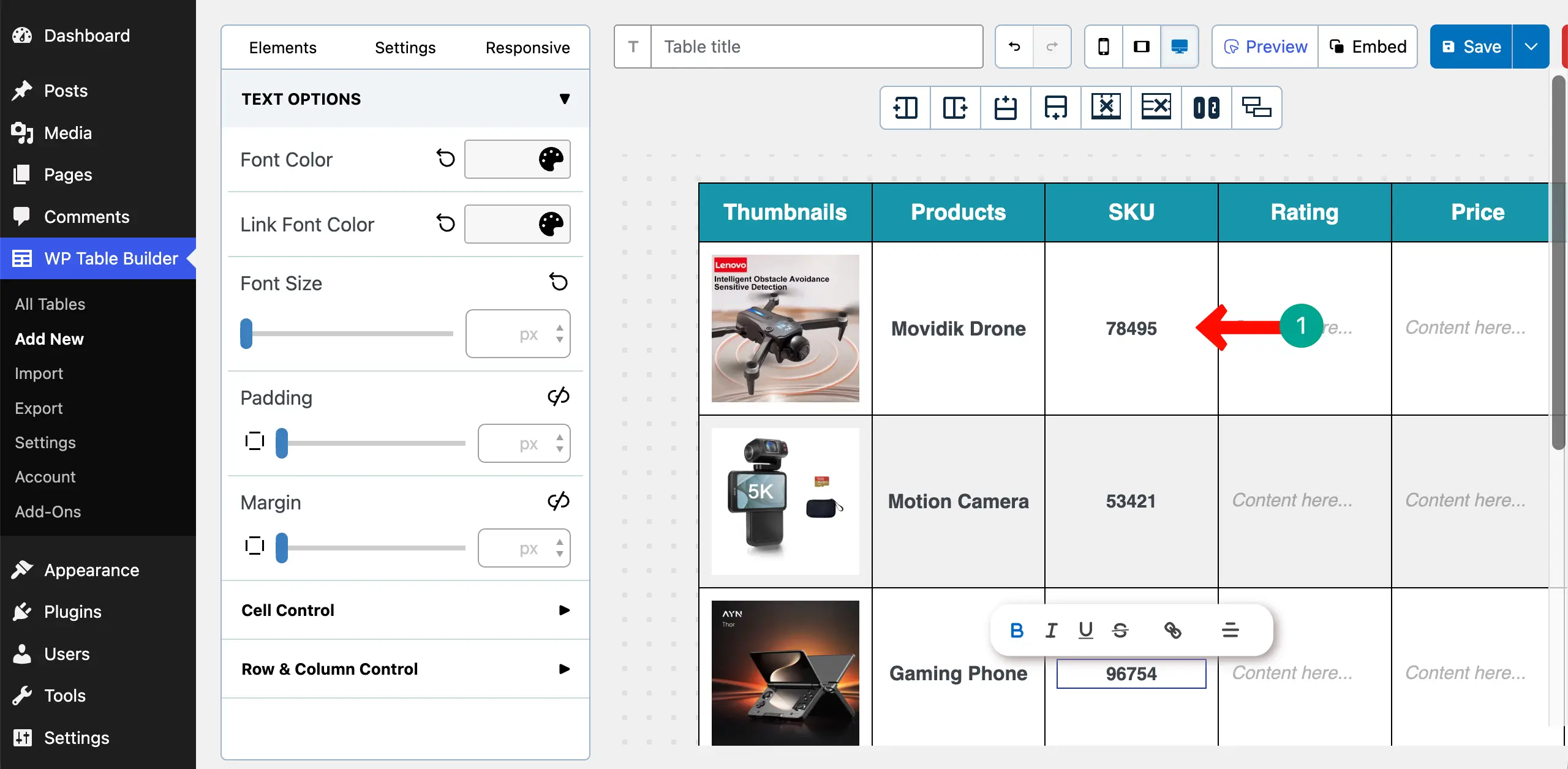Insert a new row below
The width and height of the screenshot is (1568, 769).
1055,108
